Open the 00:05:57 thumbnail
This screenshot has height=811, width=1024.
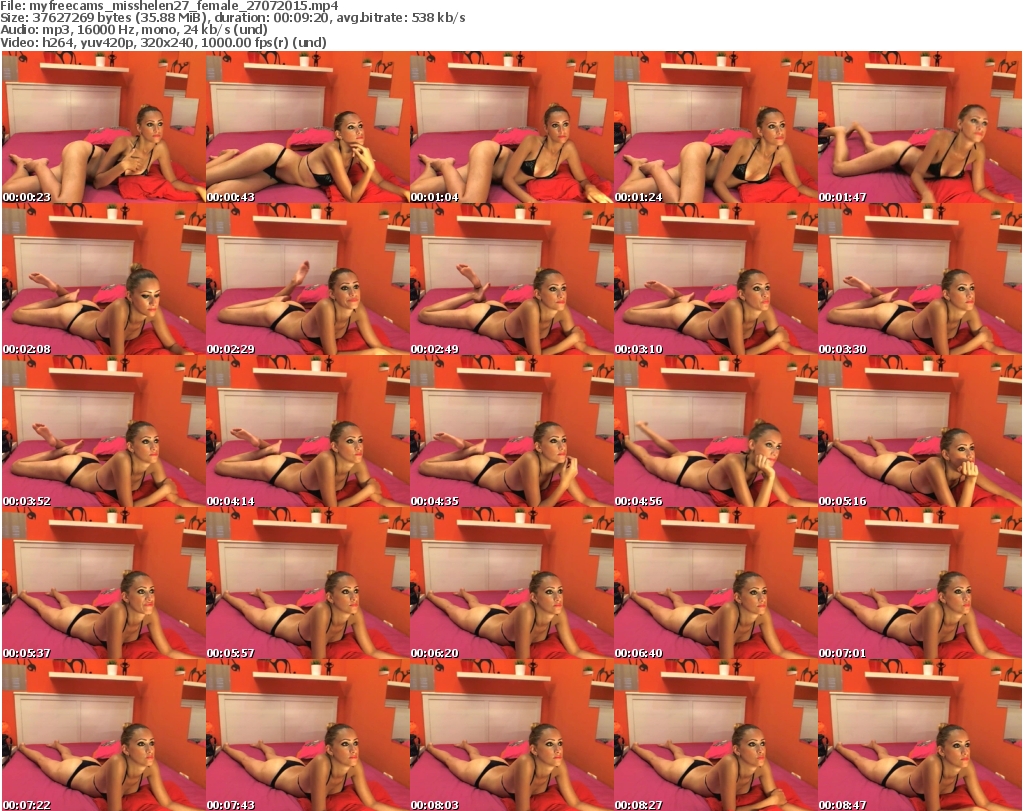point(308,583)
